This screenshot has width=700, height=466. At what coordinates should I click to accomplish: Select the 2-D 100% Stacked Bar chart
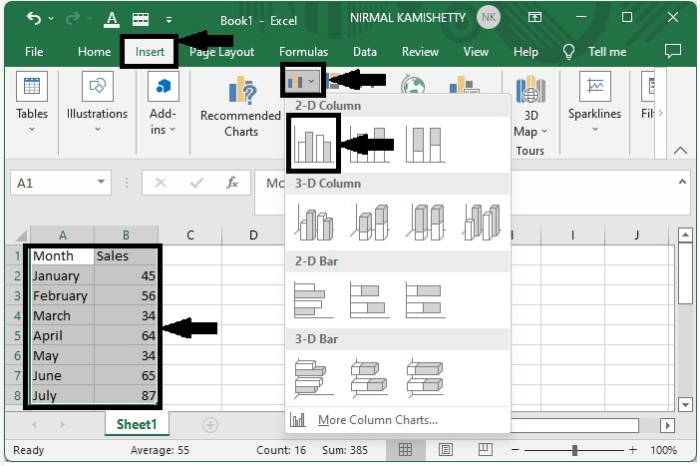click(x=425, y=300)
